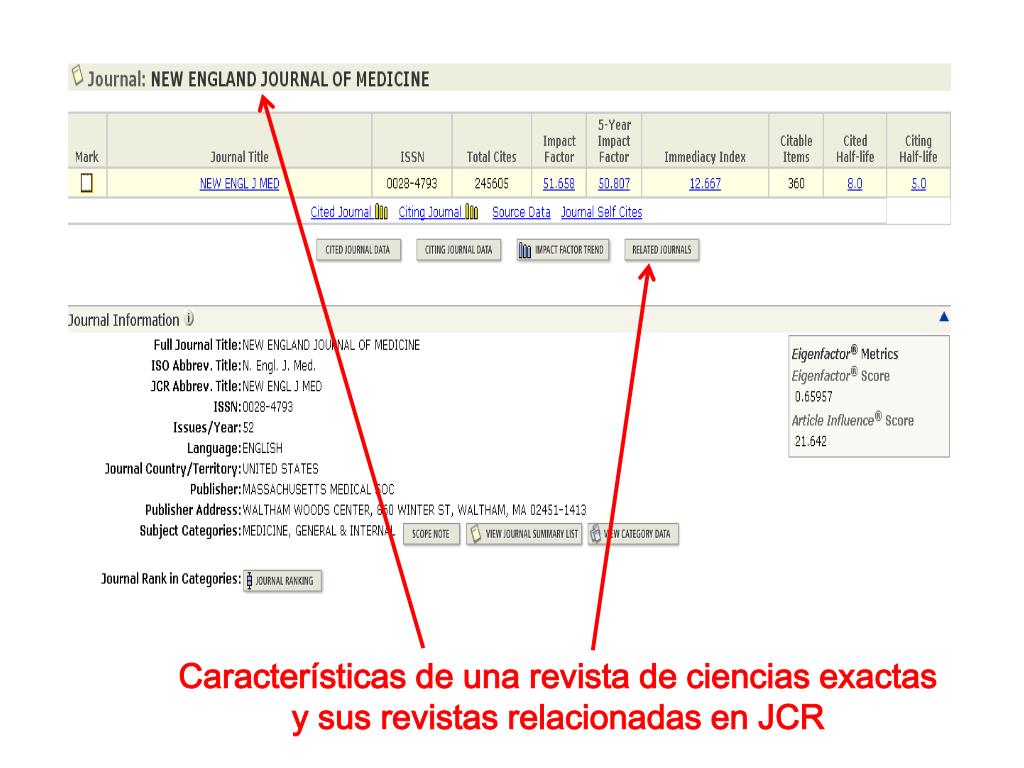Screen dimensions: 1024x768
Task: Collapse Journal Information with blue triangle
Action: (944, 317)
